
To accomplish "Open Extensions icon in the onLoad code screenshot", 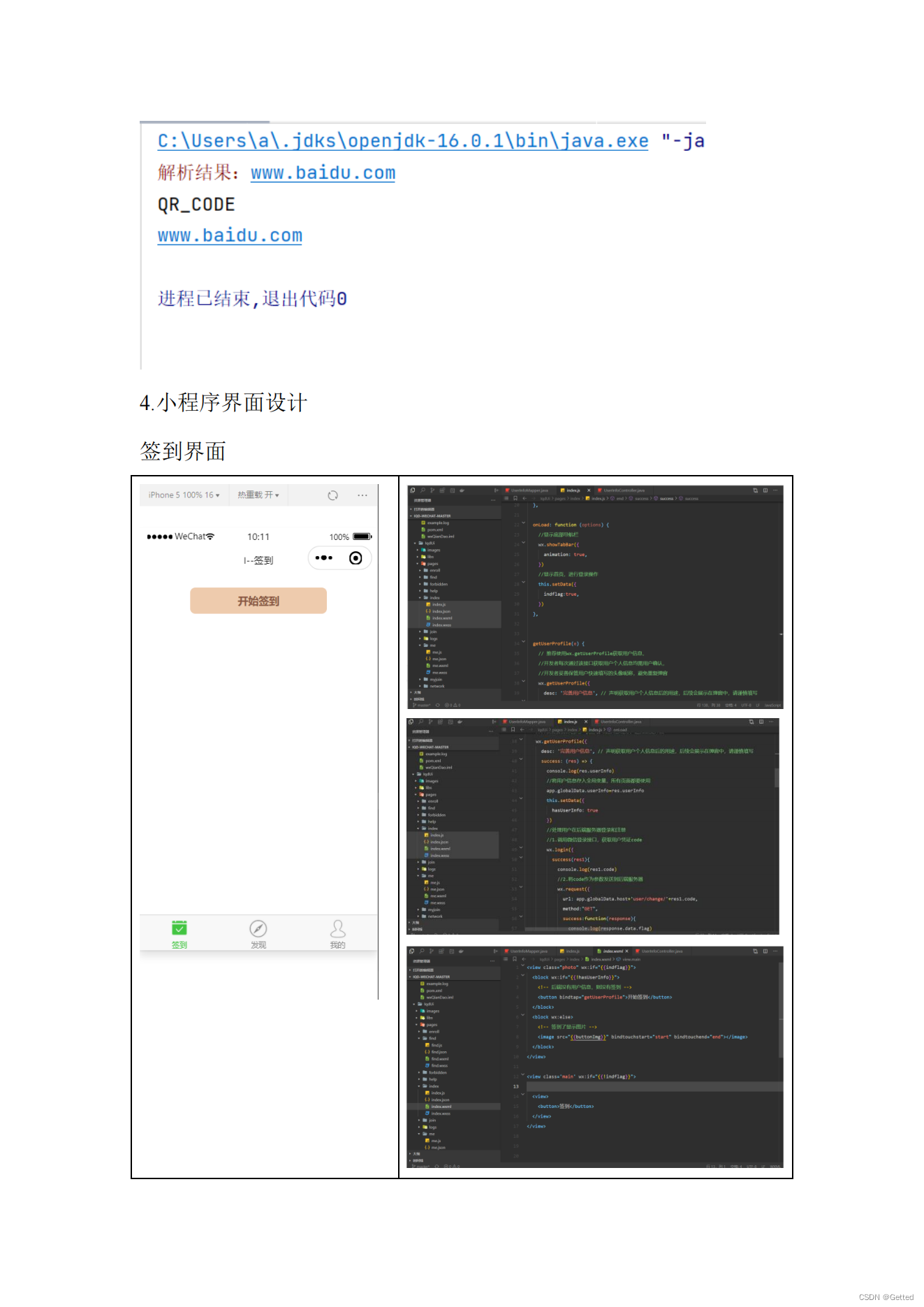I will pyautogui.click(x=442, y=490).
